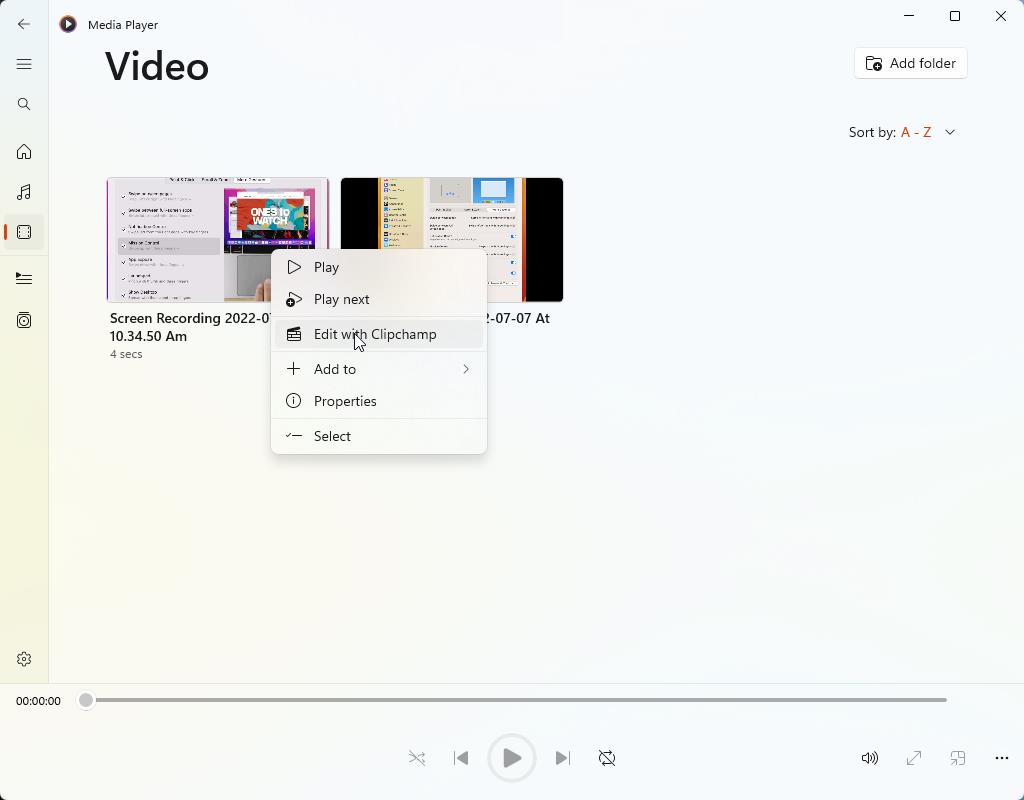Enter full screen mode
The image size is (1024, 800).
pos(914,758)
